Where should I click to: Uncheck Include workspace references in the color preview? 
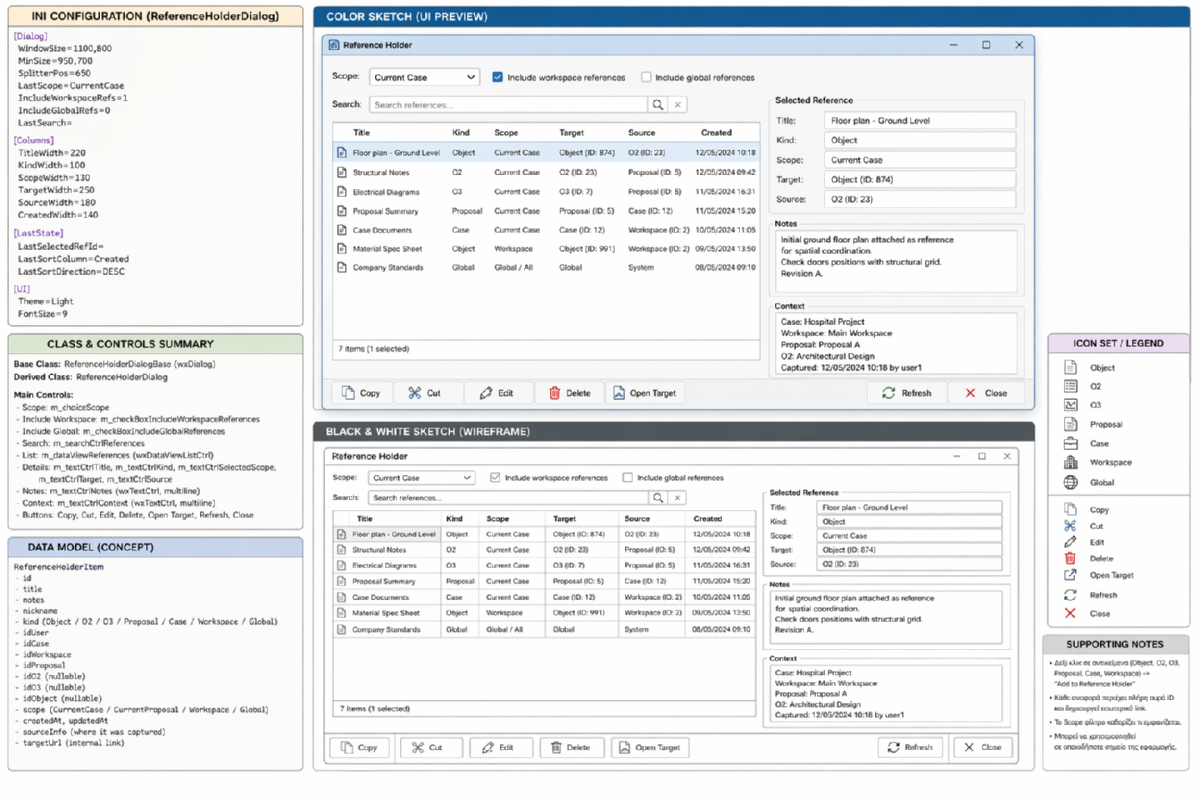point(498,77)
